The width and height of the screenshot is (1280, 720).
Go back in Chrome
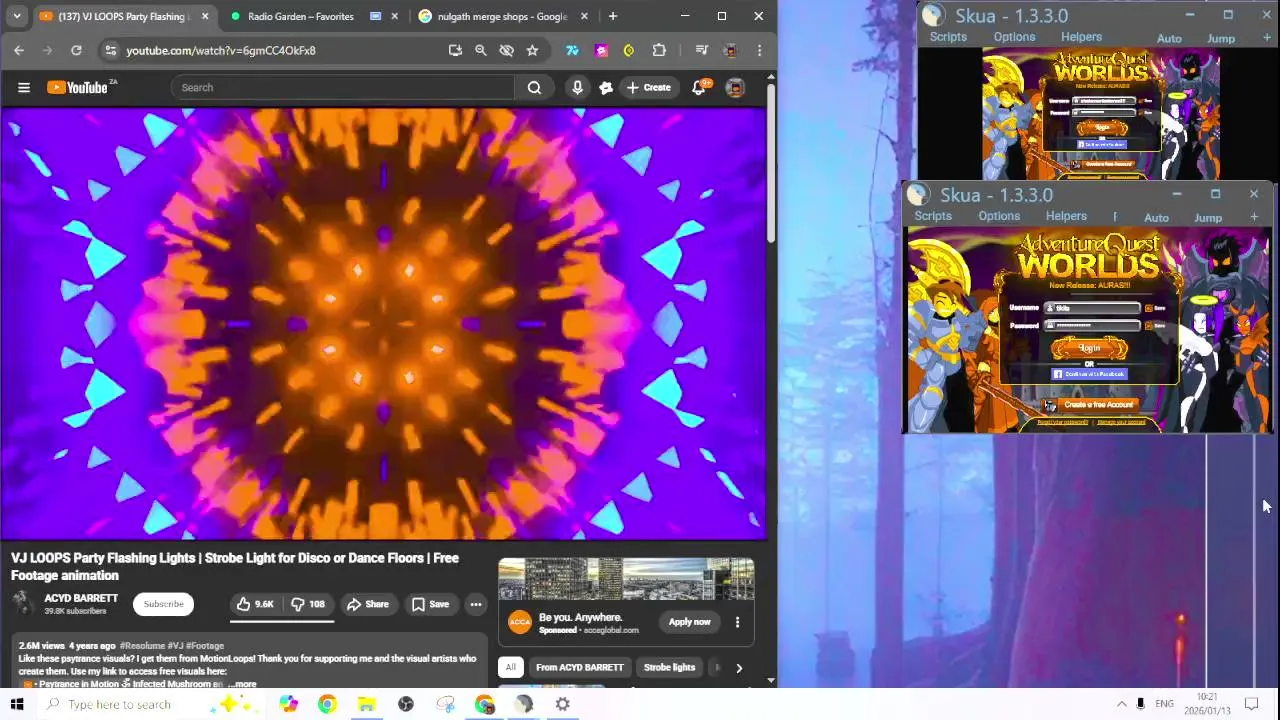(19, 50)
